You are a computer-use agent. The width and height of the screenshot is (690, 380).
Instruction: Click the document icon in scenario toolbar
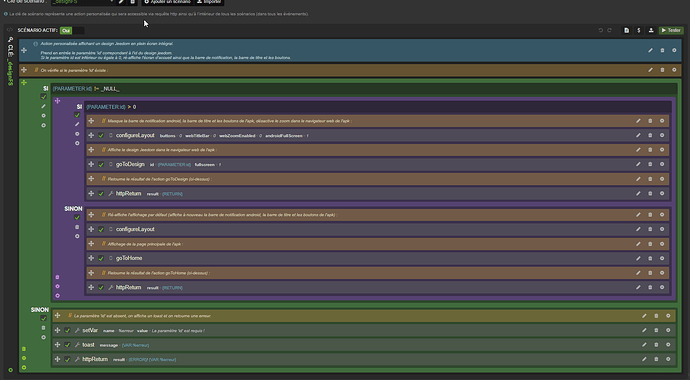627,30
